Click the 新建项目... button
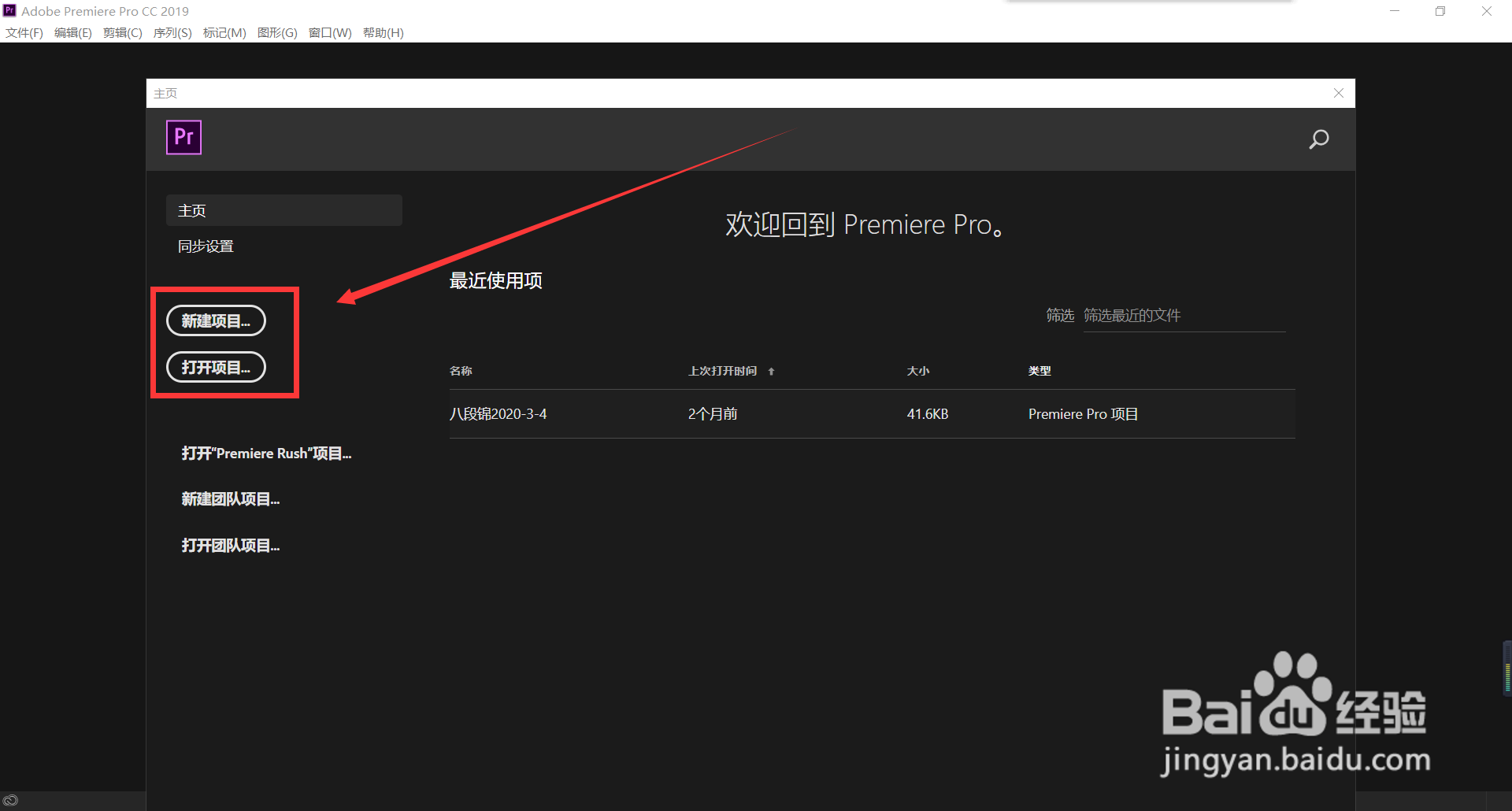 (x=216, y=320)
